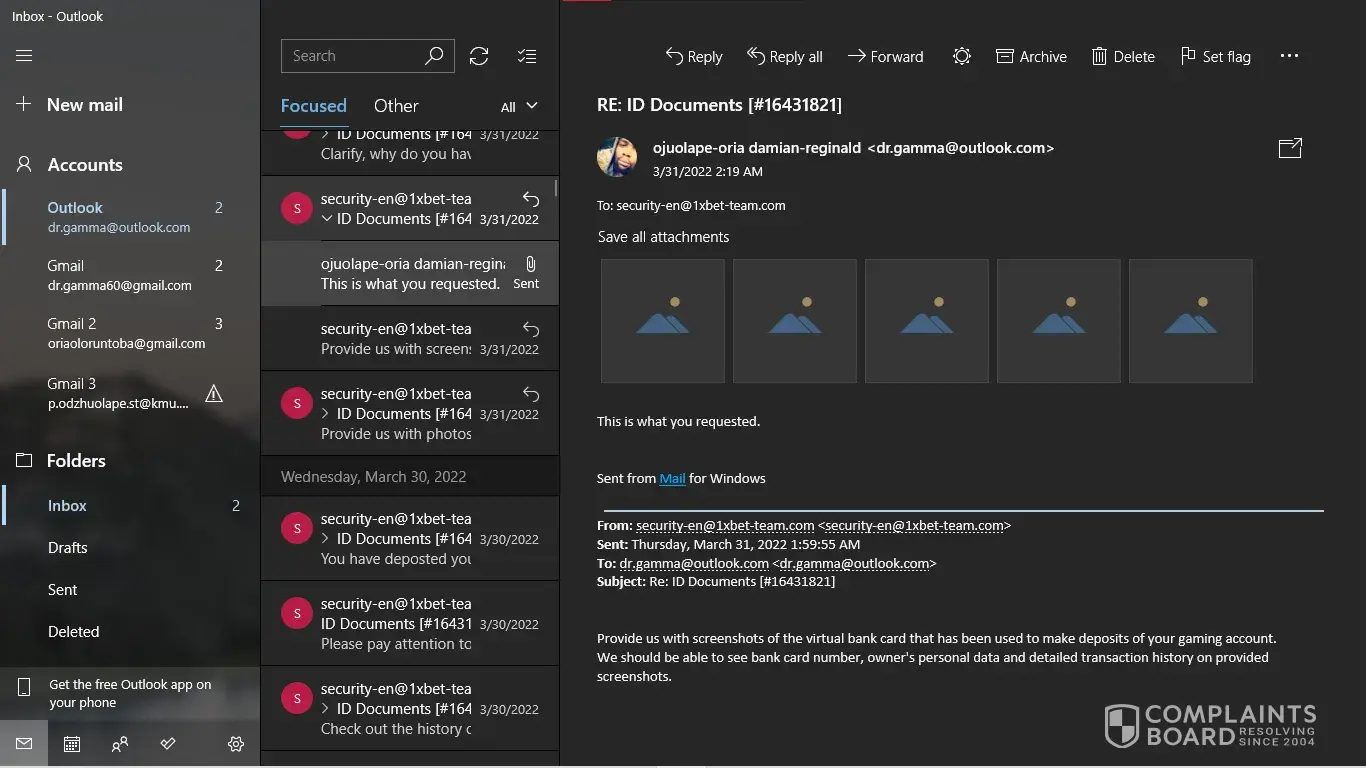Open the All filter dropdown

(x=519, y=106)
